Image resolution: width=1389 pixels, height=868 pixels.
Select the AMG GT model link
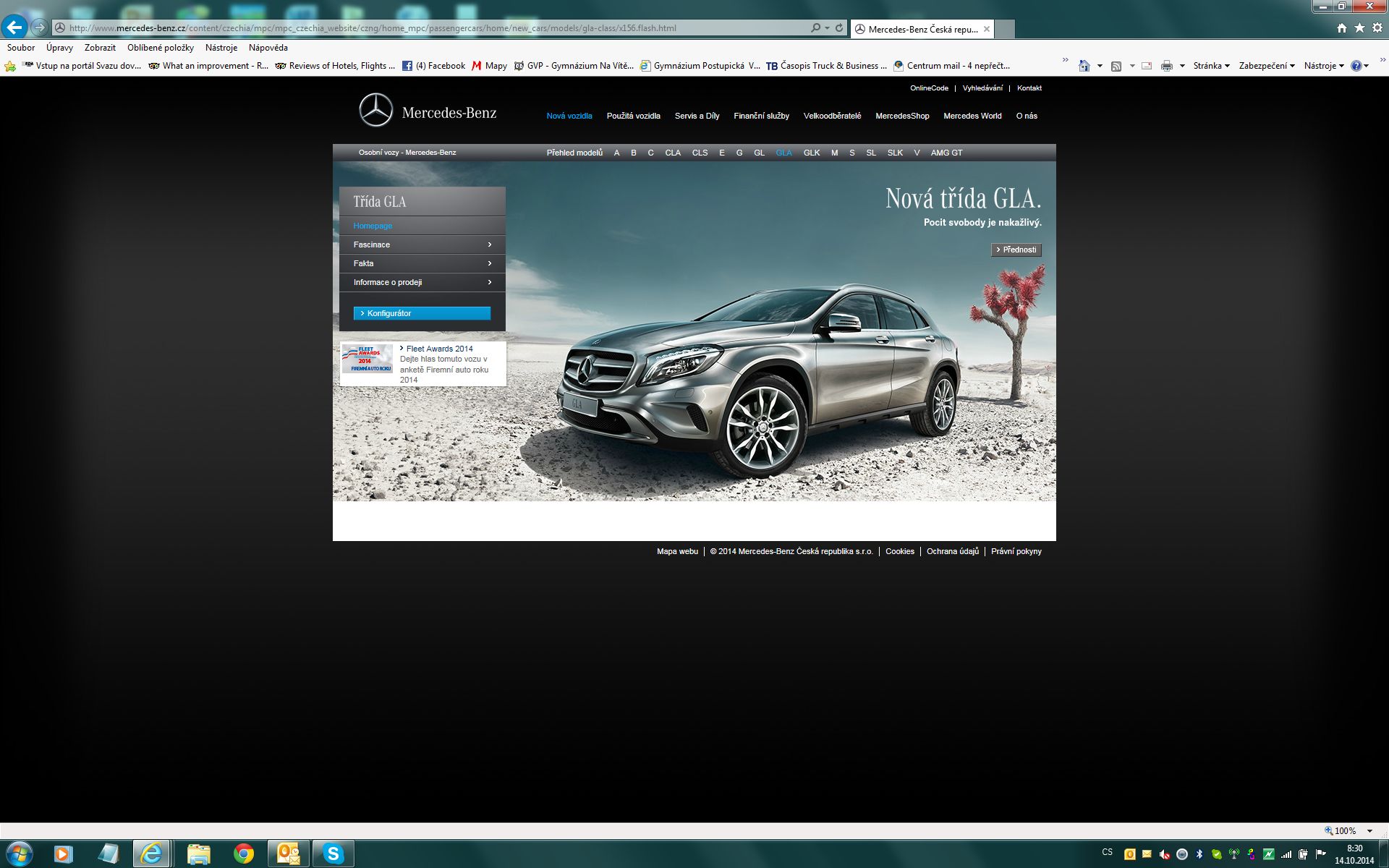[946, 153]
